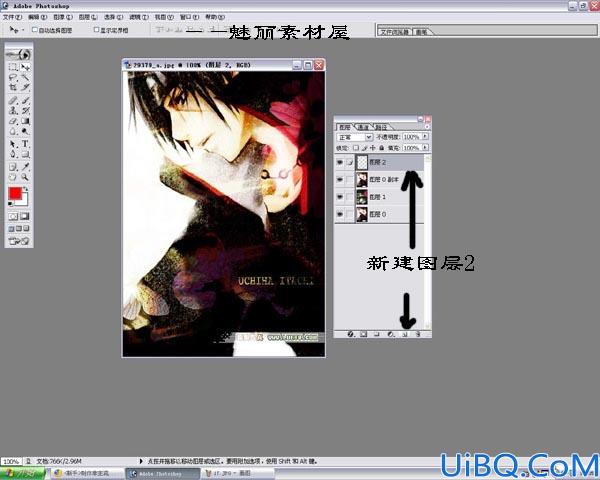
Task: Open the File menu
Action: click(12, 17)
